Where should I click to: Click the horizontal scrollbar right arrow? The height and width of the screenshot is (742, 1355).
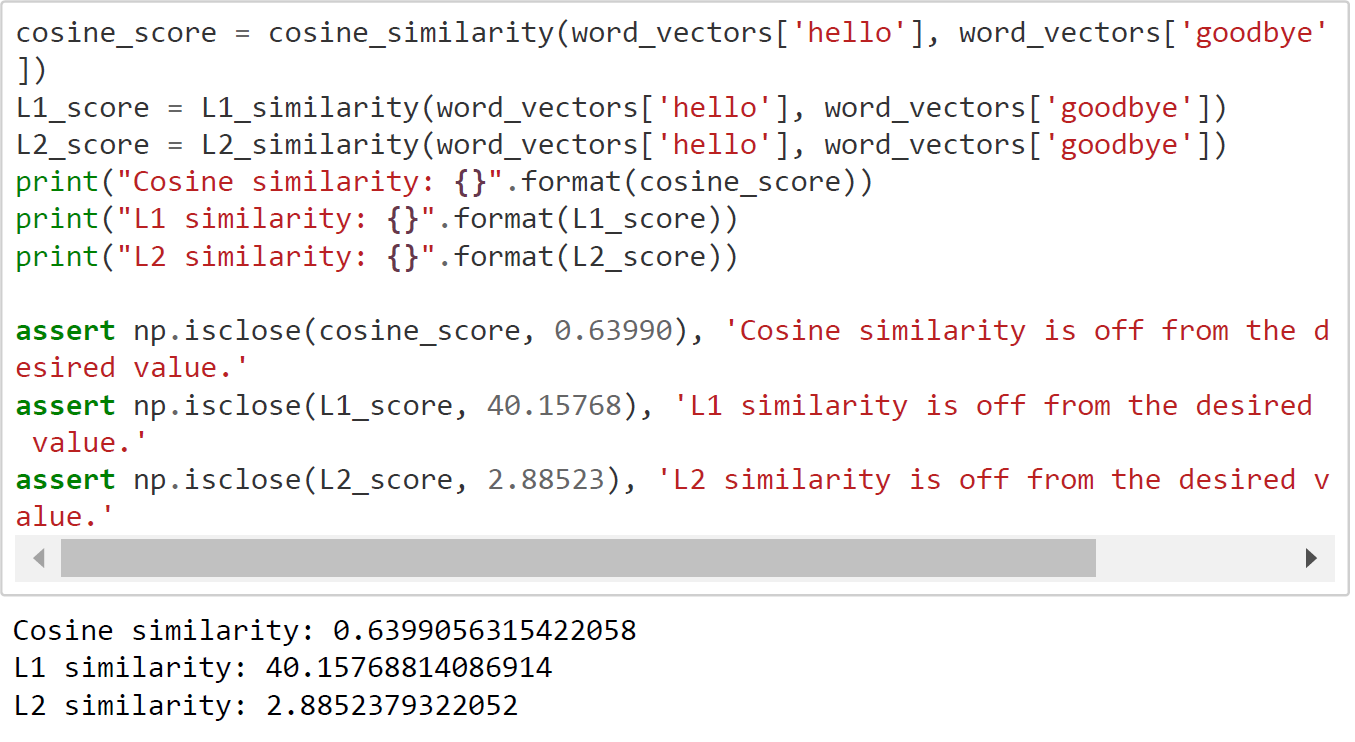click(x=1311, y=558)
